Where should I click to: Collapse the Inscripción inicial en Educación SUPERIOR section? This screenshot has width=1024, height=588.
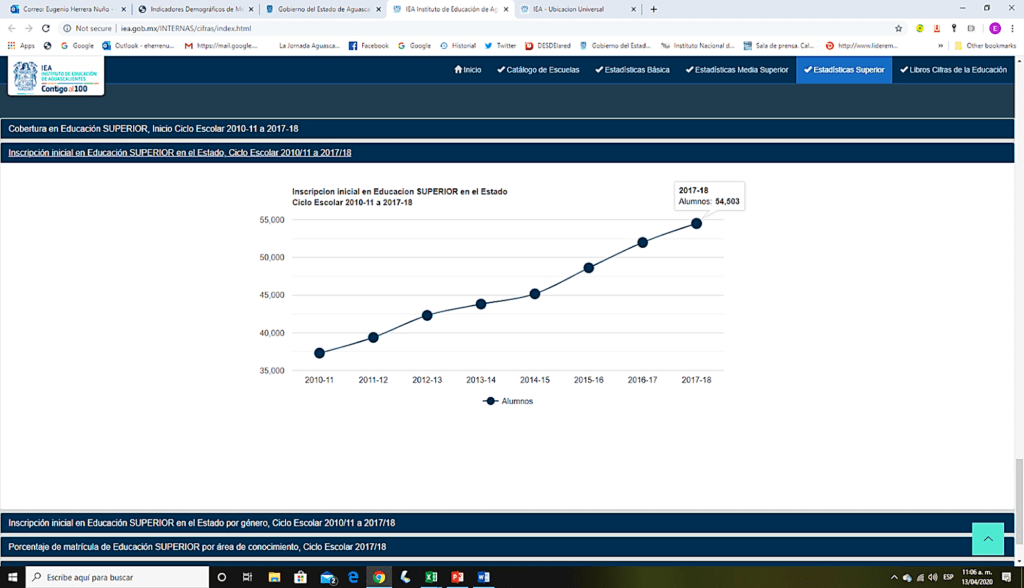[x=180, y=153]
